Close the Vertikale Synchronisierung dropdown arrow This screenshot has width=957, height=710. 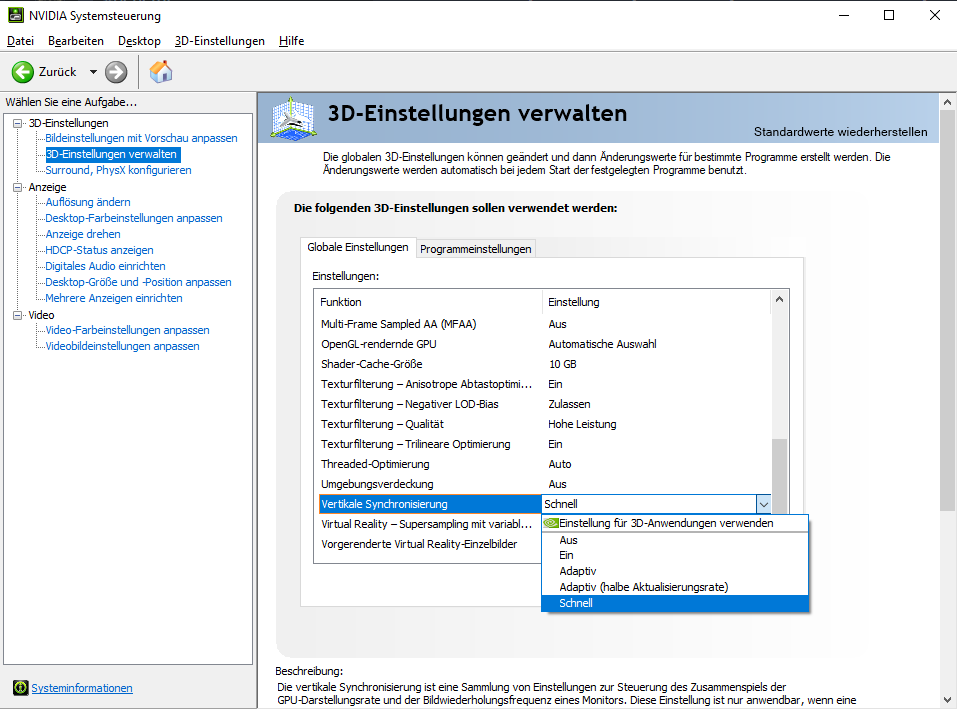coord(763,504)
